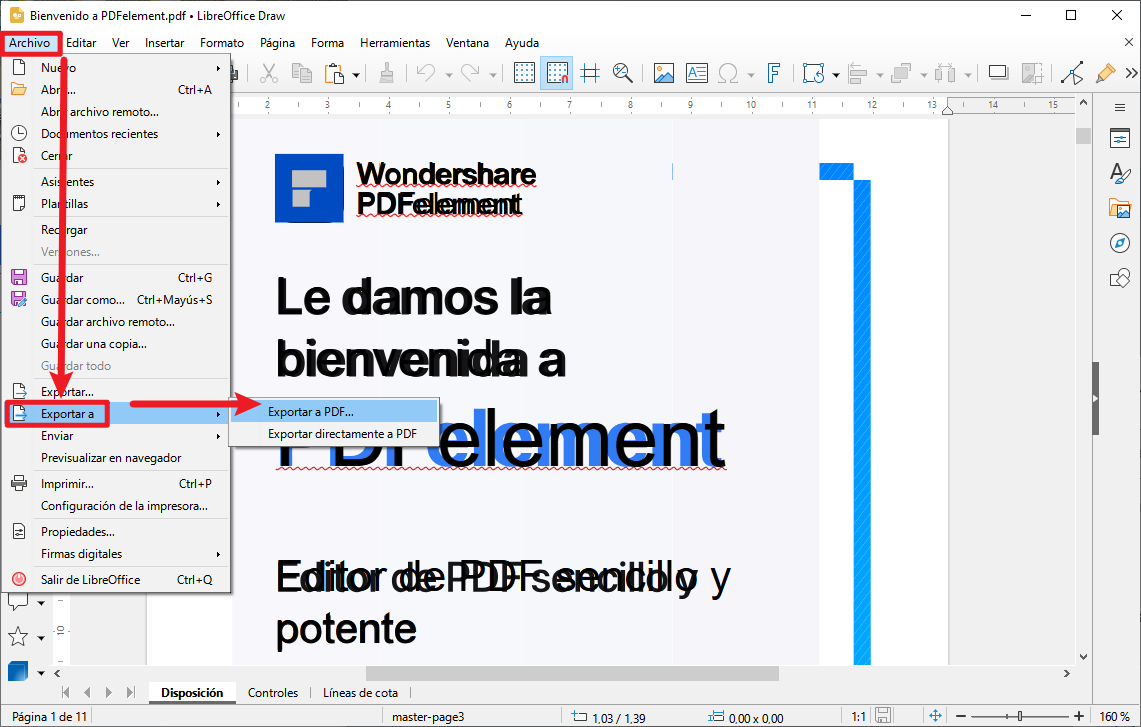Click the Fontwork text icon
Screen dimensions: 1141x727
click(774, 73)
